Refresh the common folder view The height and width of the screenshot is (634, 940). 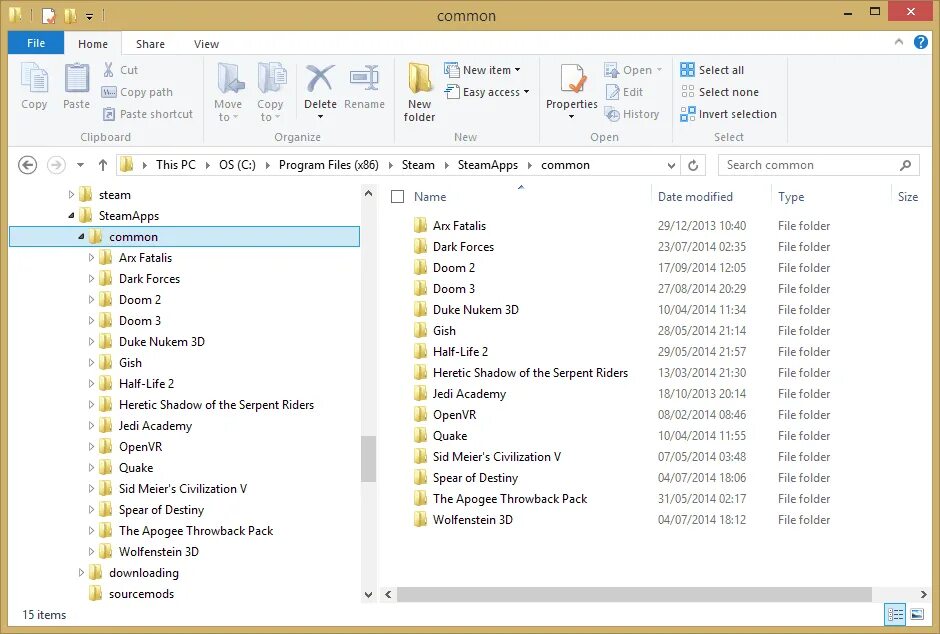[693, 165]
